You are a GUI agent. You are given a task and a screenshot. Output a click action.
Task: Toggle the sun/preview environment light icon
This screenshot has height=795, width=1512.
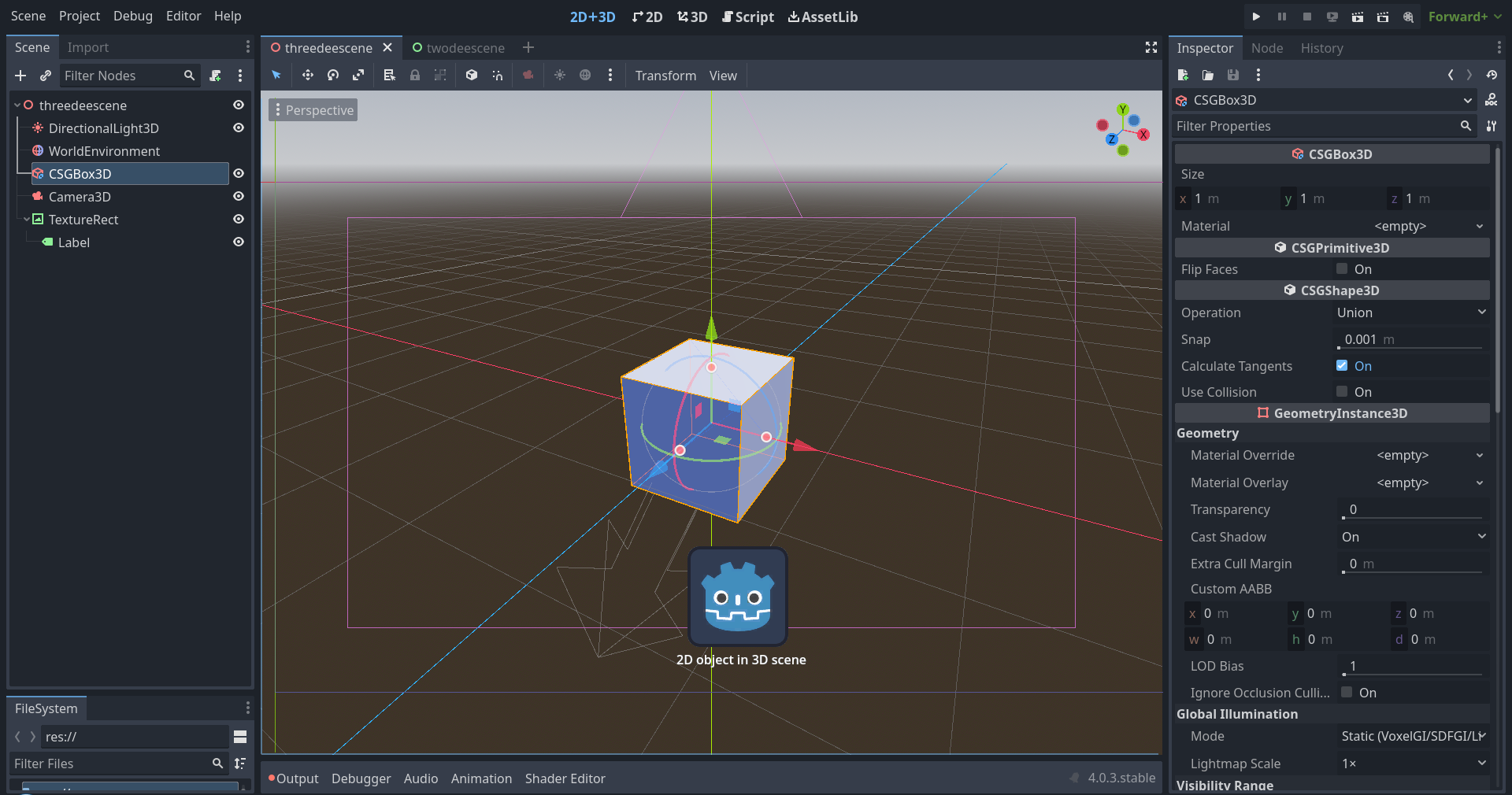[x=559, y=75]
